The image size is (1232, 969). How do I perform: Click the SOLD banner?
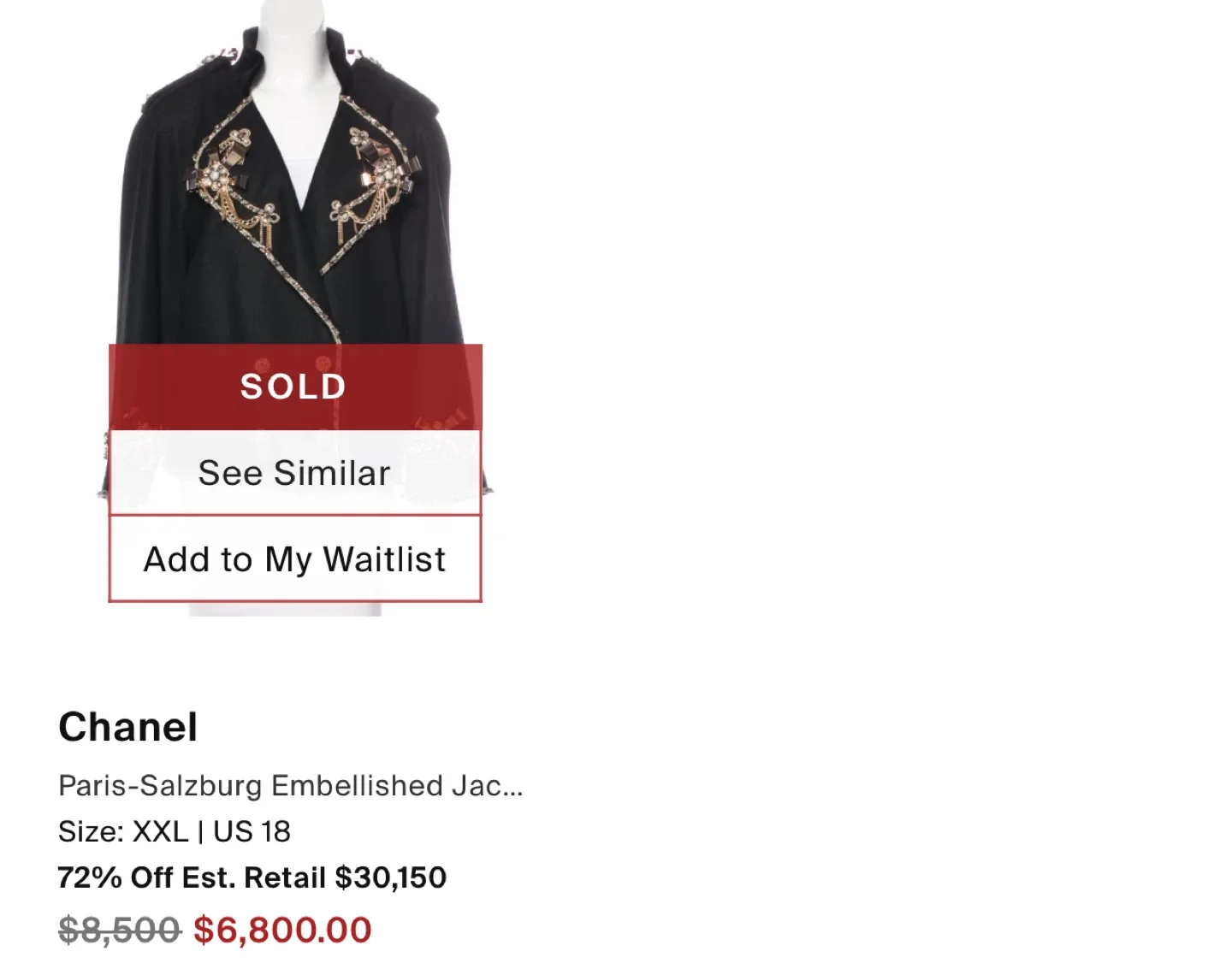tap(294, 386)
